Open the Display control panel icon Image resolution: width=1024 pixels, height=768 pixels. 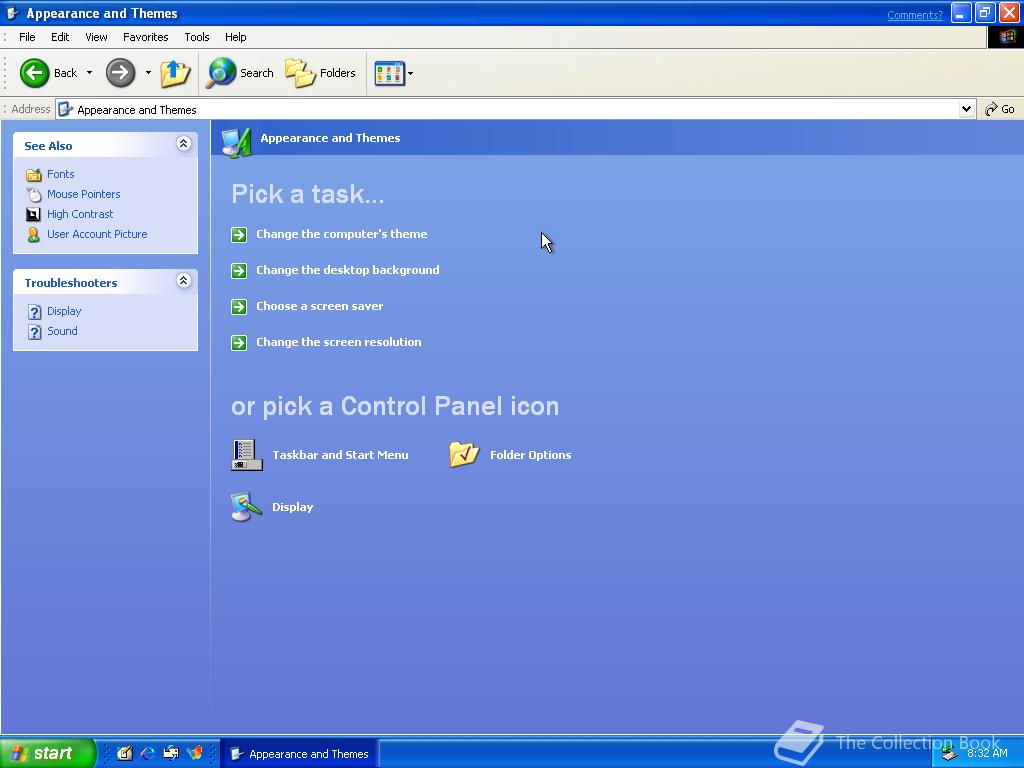246,507
